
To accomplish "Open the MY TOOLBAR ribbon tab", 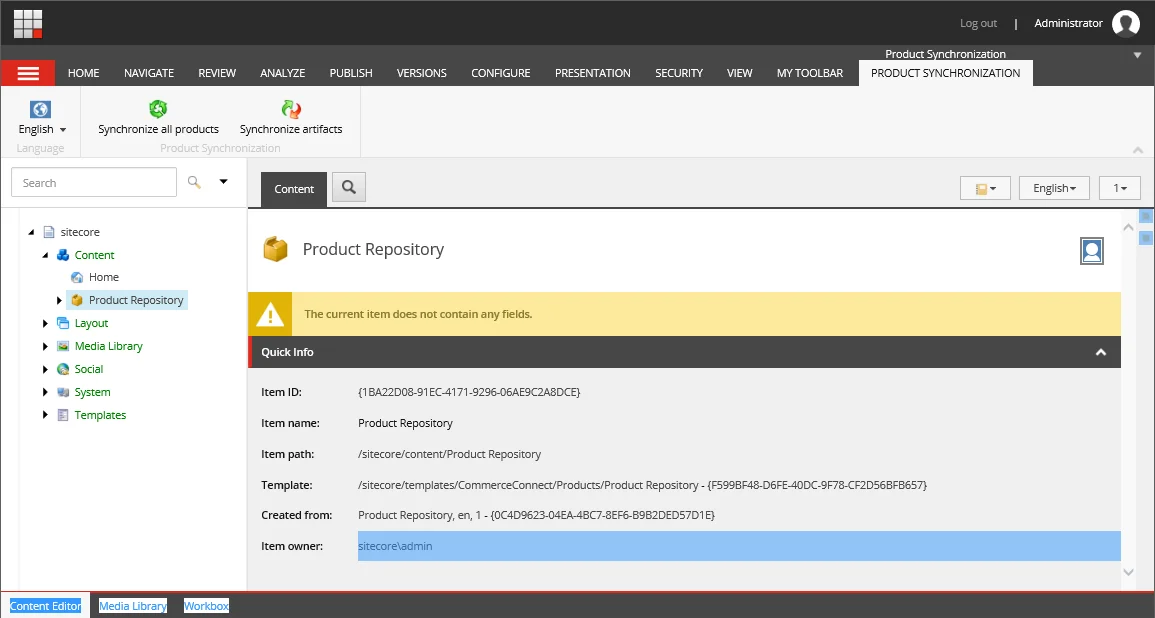I will 810,73.
